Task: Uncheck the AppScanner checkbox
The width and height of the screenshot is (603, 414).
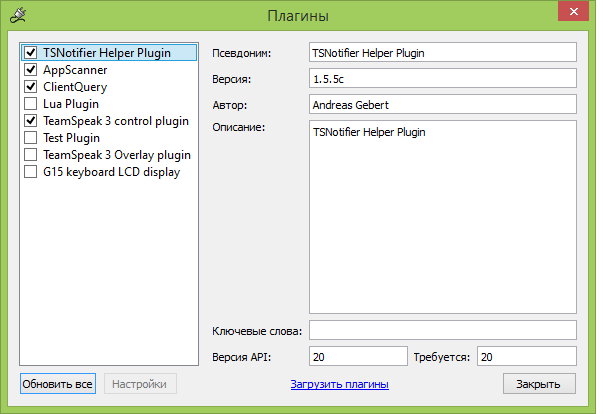Action: (x=30, y=70)
